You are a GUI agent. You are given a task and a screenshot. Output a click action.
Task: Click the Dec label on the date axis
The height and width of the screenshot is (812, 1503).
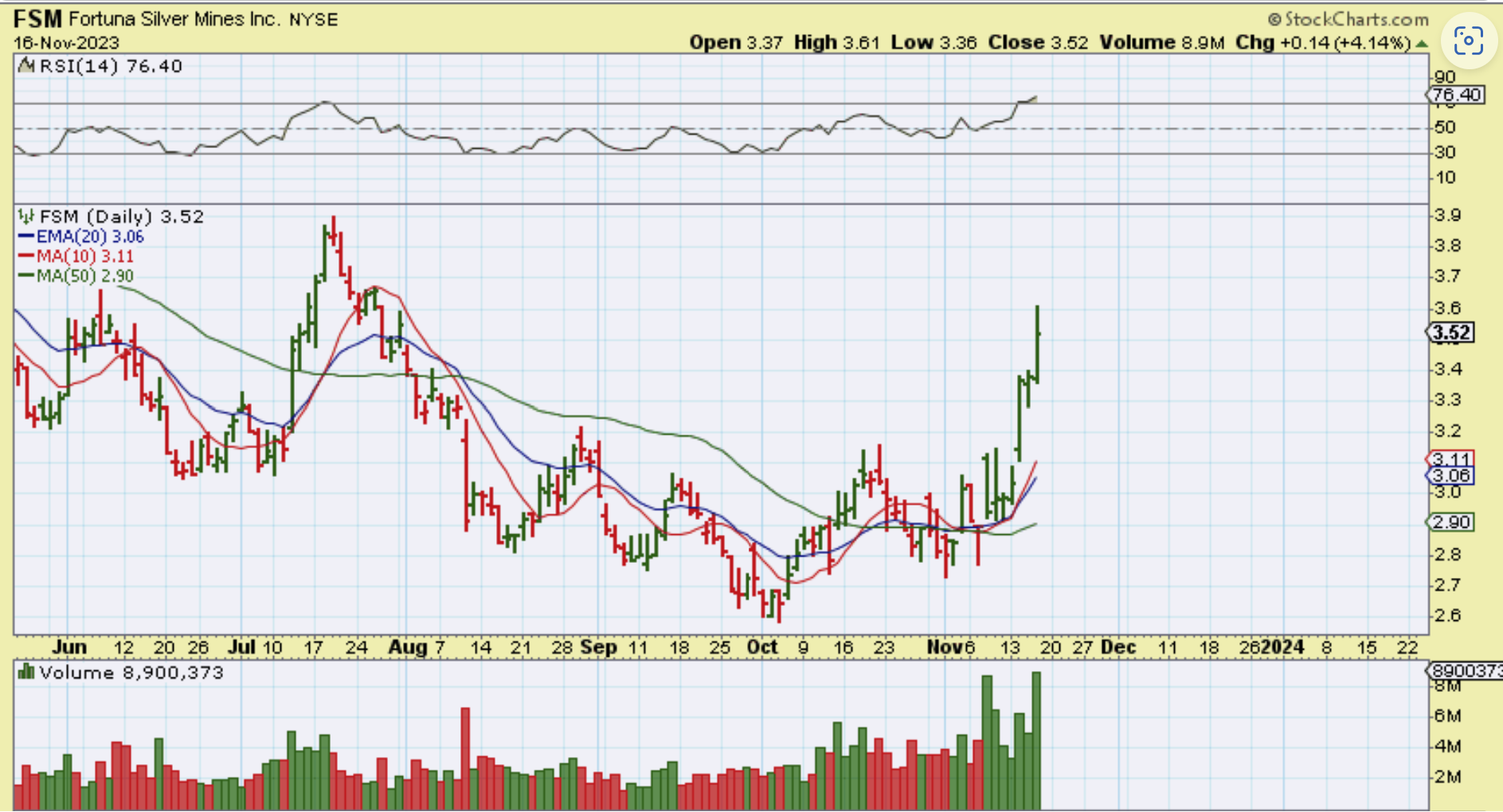tap(1118, 647)
